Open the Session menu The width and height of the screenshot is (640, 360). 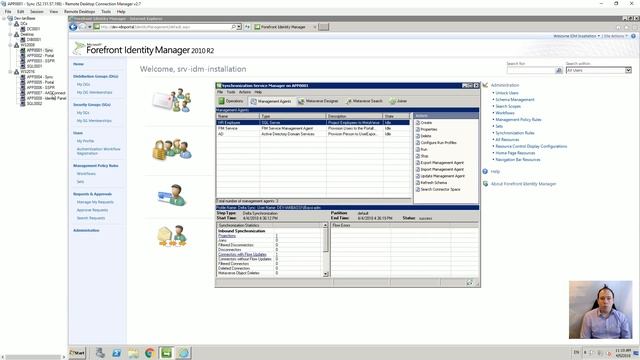coord(36,12)
